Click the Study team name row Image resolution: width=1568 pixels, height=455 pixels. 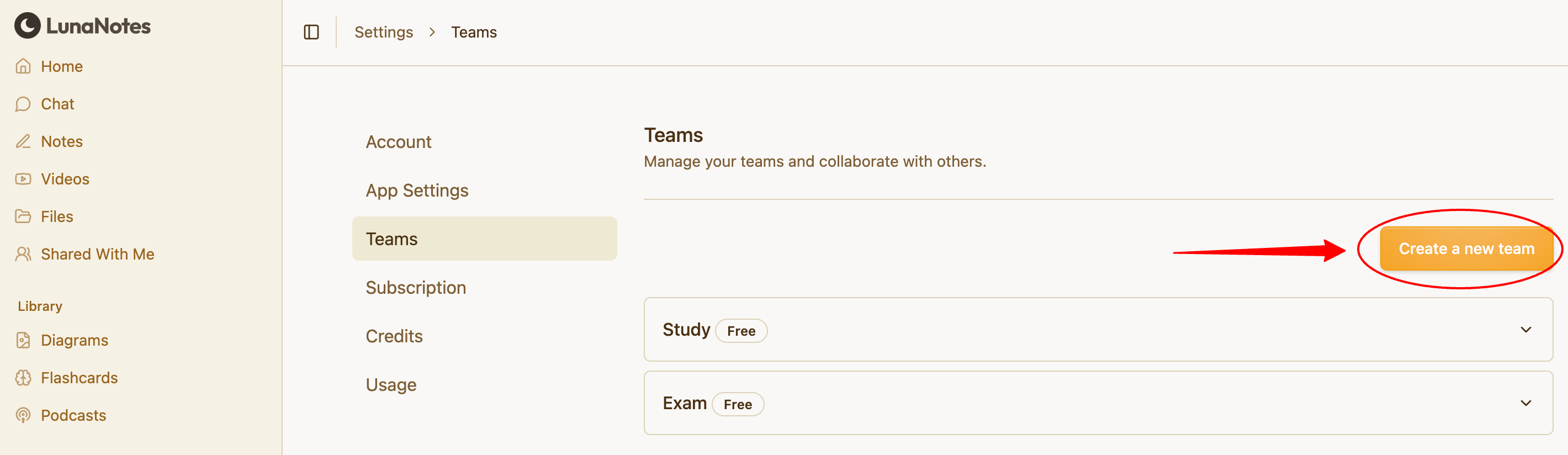tap(686, 330)
